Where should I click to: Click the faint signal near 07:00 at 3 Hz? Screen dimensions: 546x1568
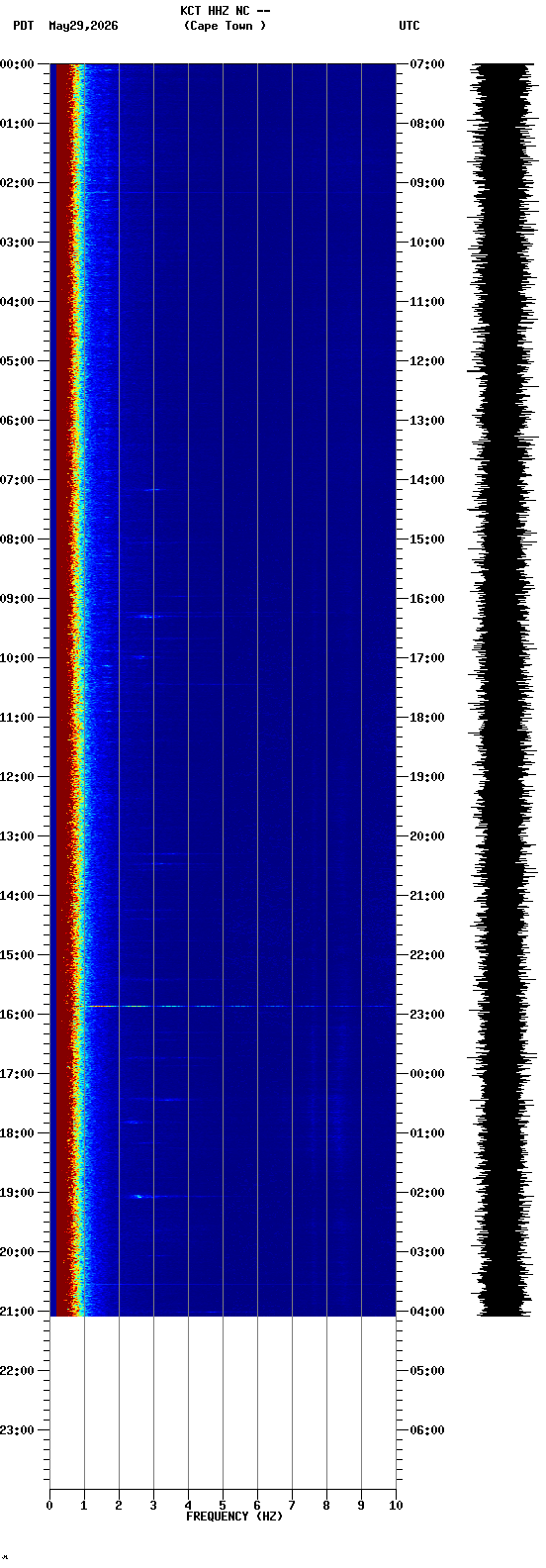152,489
